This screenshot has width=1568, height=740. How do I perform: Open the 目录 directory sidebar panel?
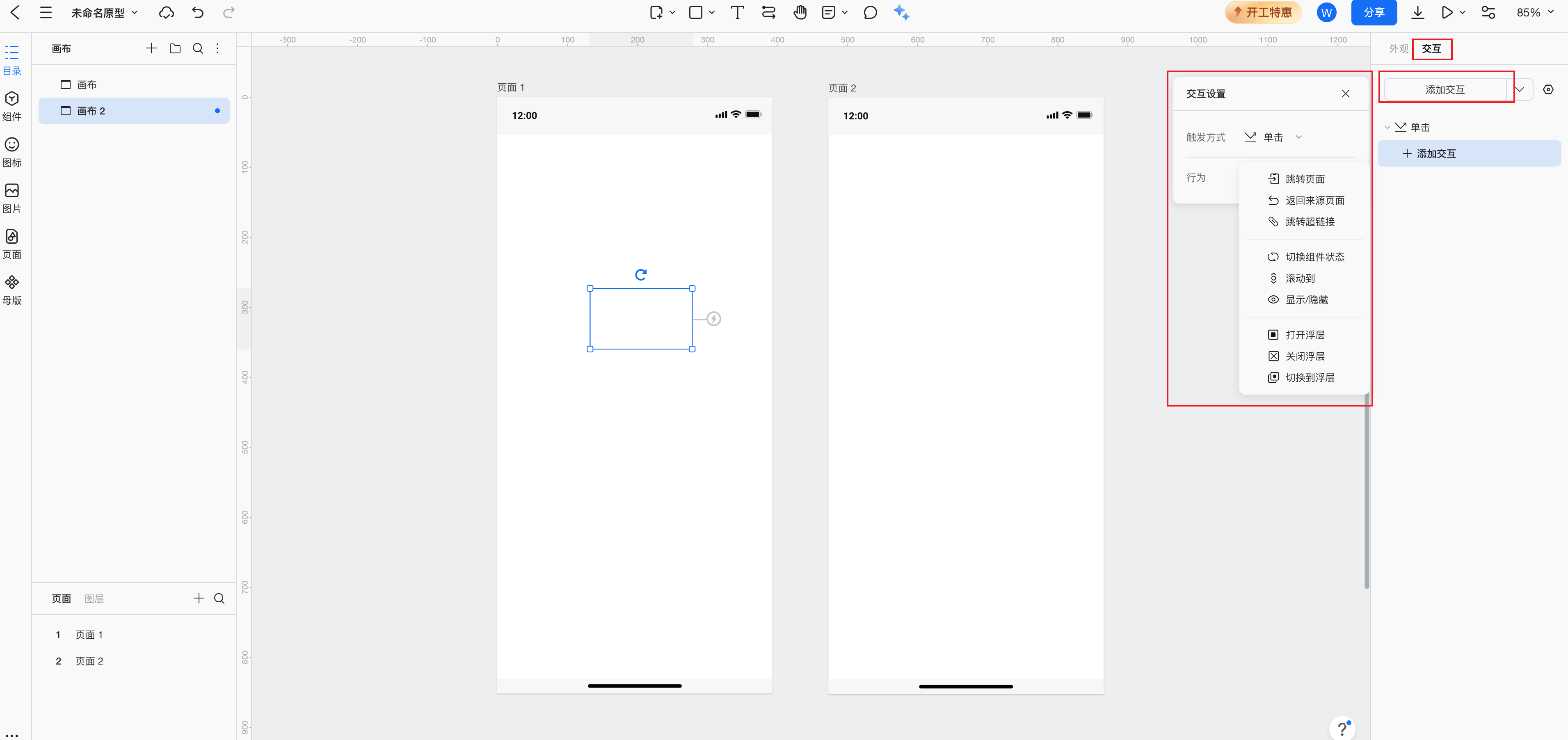[12, 60]
